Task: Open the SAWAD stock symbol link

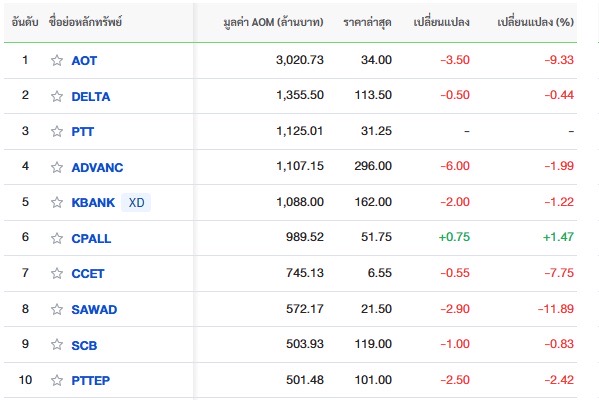Action: pyautogui.click(x=94, y=309)
